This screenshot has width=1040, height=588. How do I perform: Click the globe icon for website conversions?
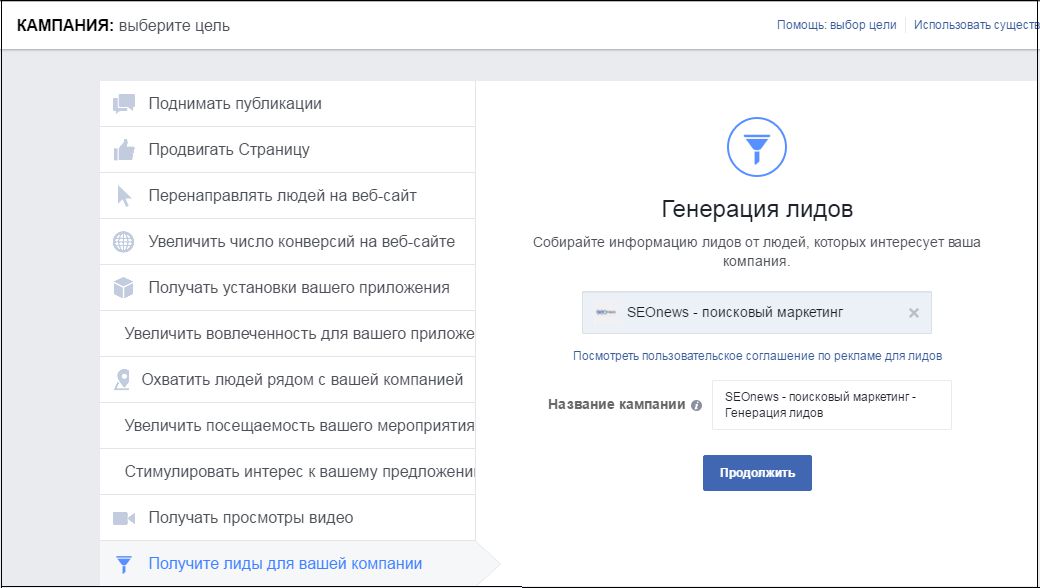click(x=123, y=242)
